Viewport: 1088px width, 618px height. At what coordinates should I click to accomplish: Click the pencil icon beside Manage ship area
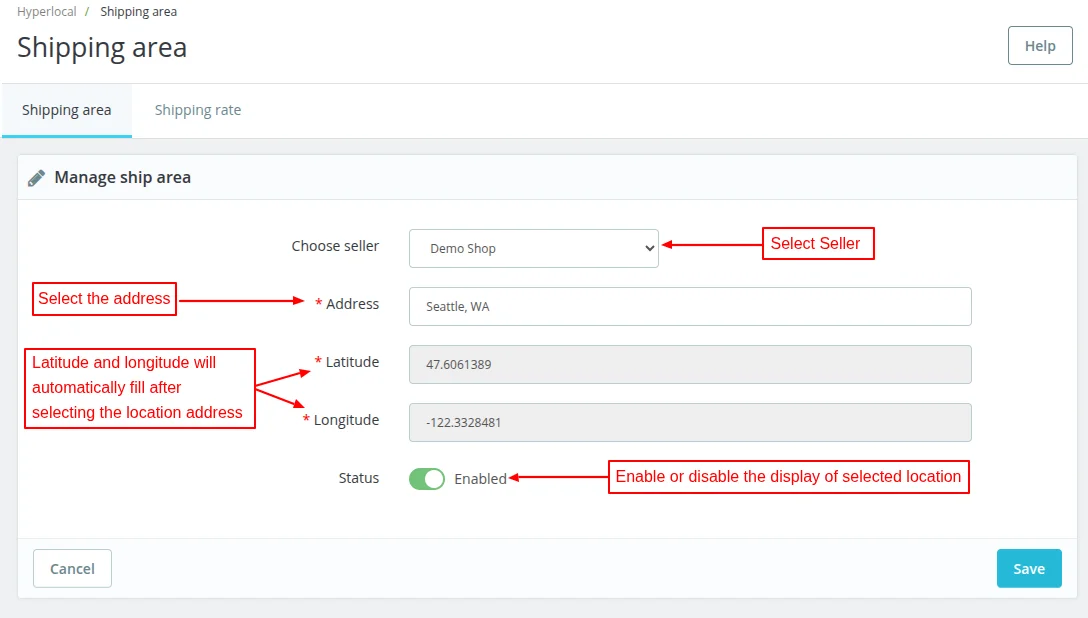tap(37, 178)
